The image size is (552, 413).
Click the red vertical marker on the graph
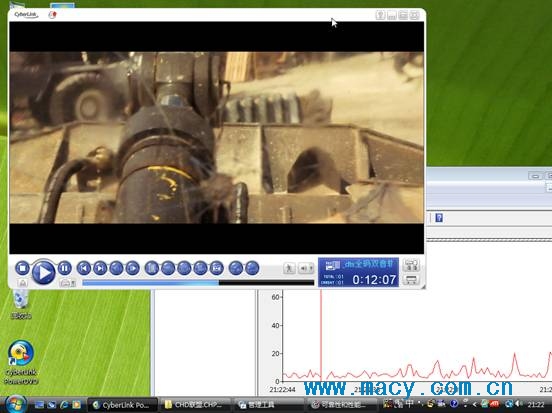tap(321, 335)
